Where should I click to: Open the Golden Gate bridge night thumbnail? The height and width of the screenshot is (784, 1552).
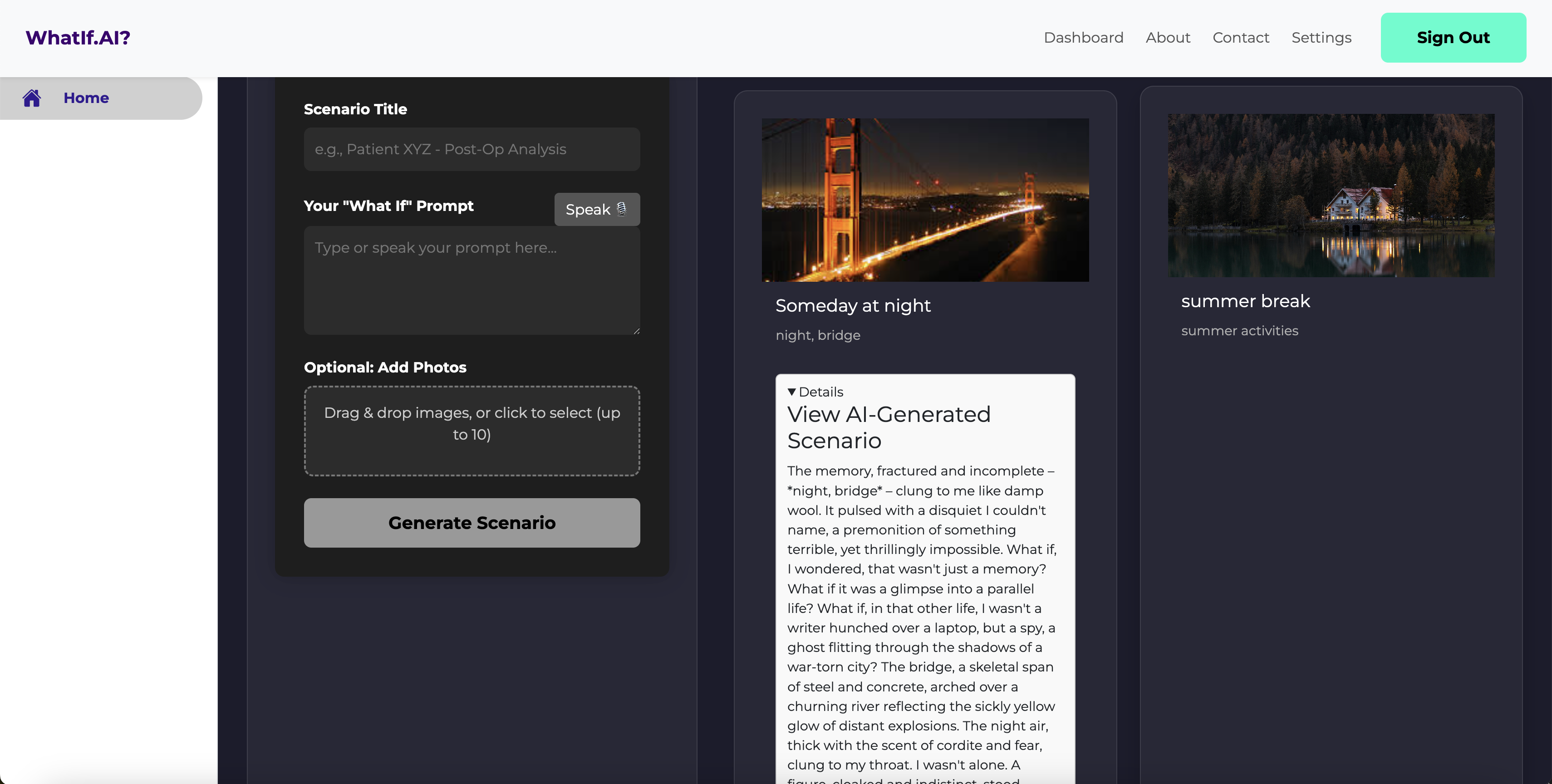pyautogui.click(x=925, y=200)
